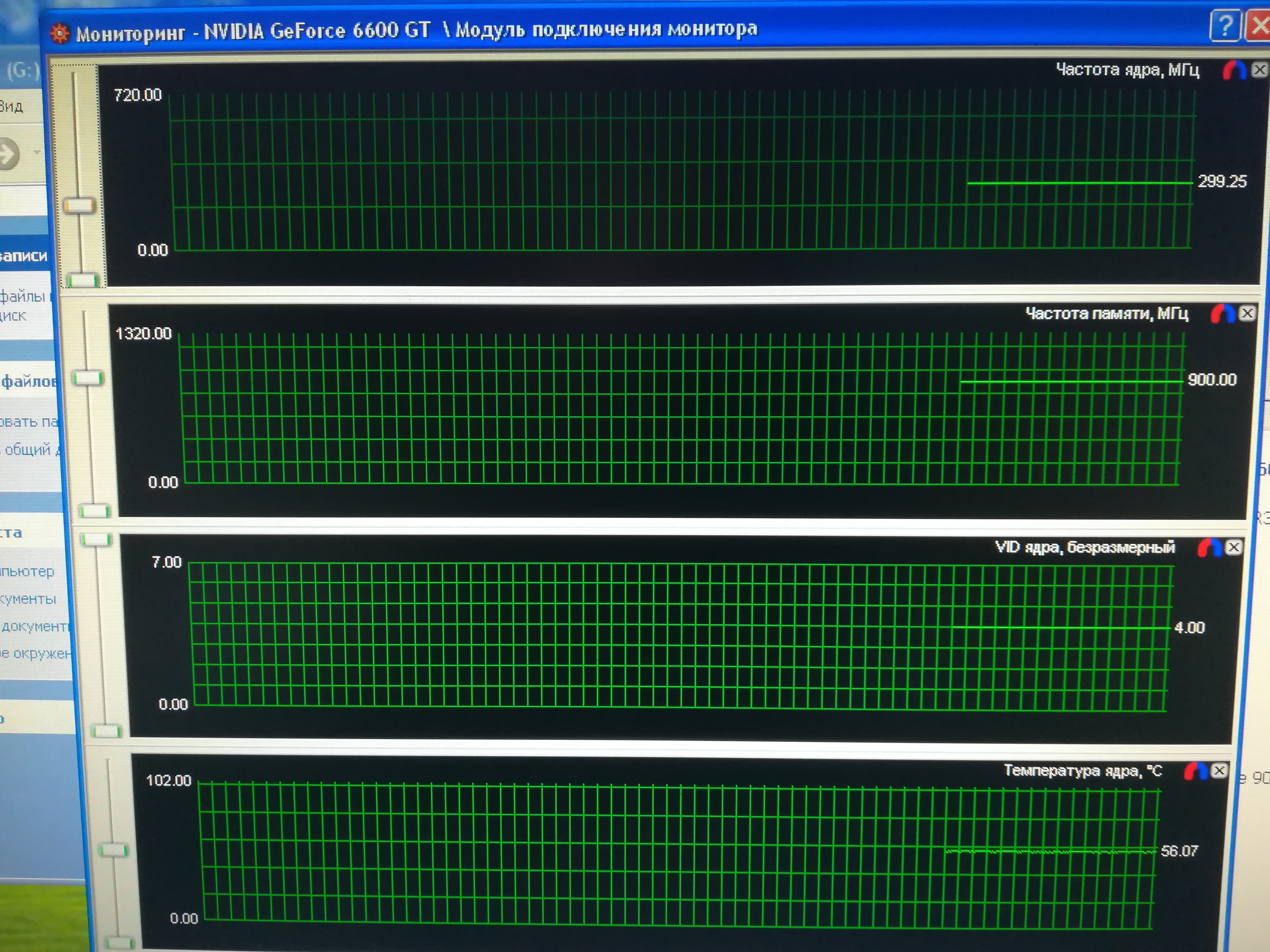
Task: Click magnet icon on core temperature graph
Action: pos(1195,771)
